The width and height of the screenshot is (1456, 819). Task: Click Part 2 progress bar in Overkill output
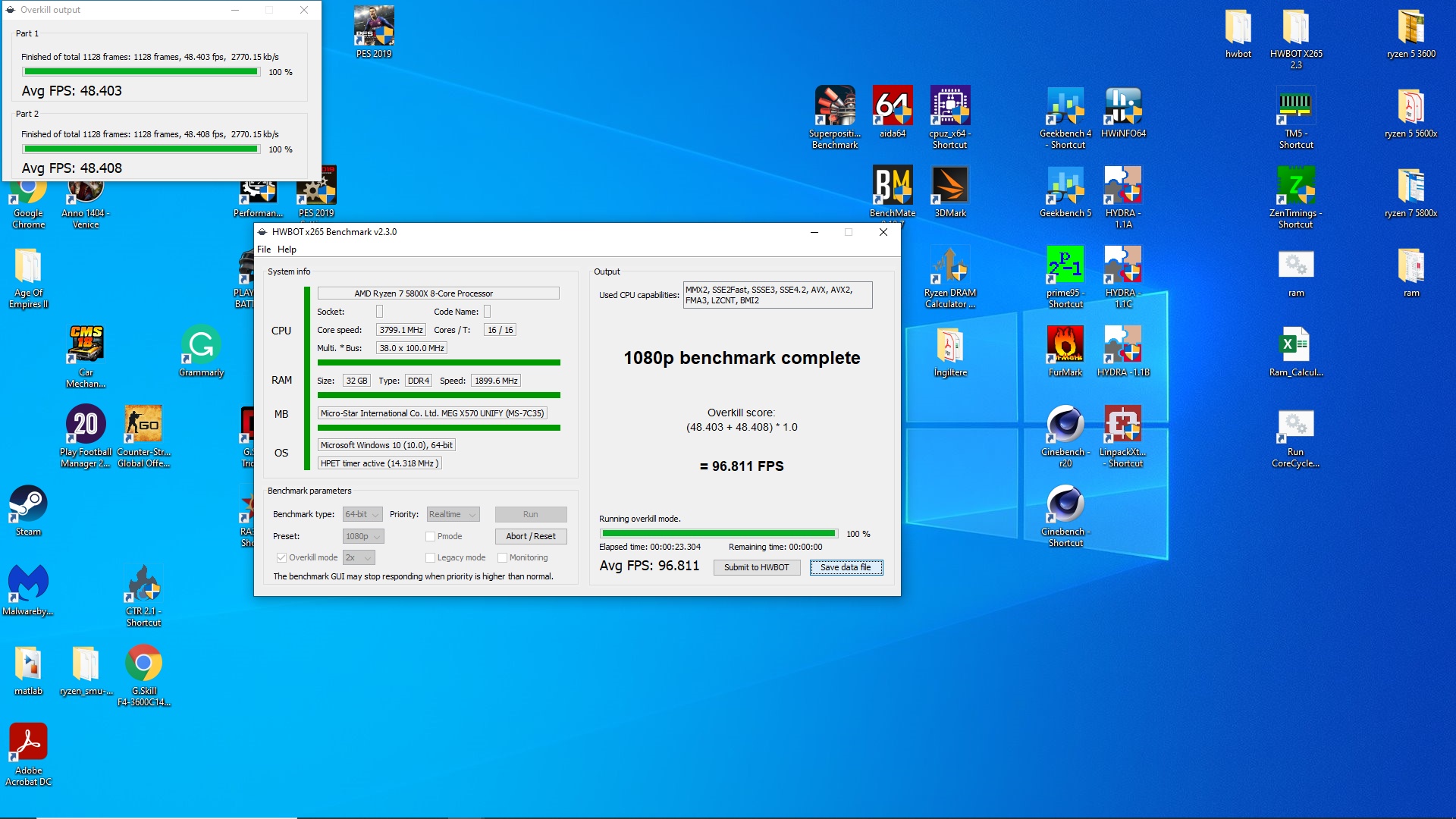click(141, 149)
